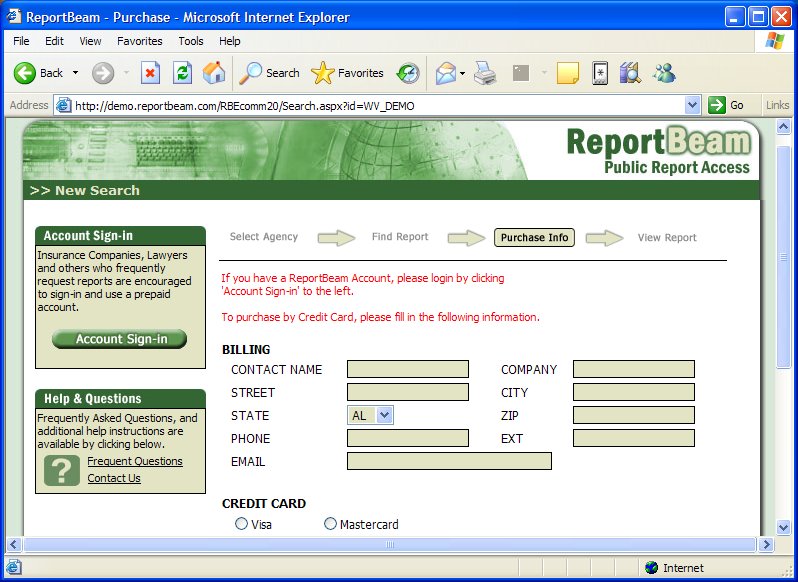The height and width of the screenshot is (582, 798).
Task: Click the New Search header link
Action: pyautogui.click(x=84, y=190)
